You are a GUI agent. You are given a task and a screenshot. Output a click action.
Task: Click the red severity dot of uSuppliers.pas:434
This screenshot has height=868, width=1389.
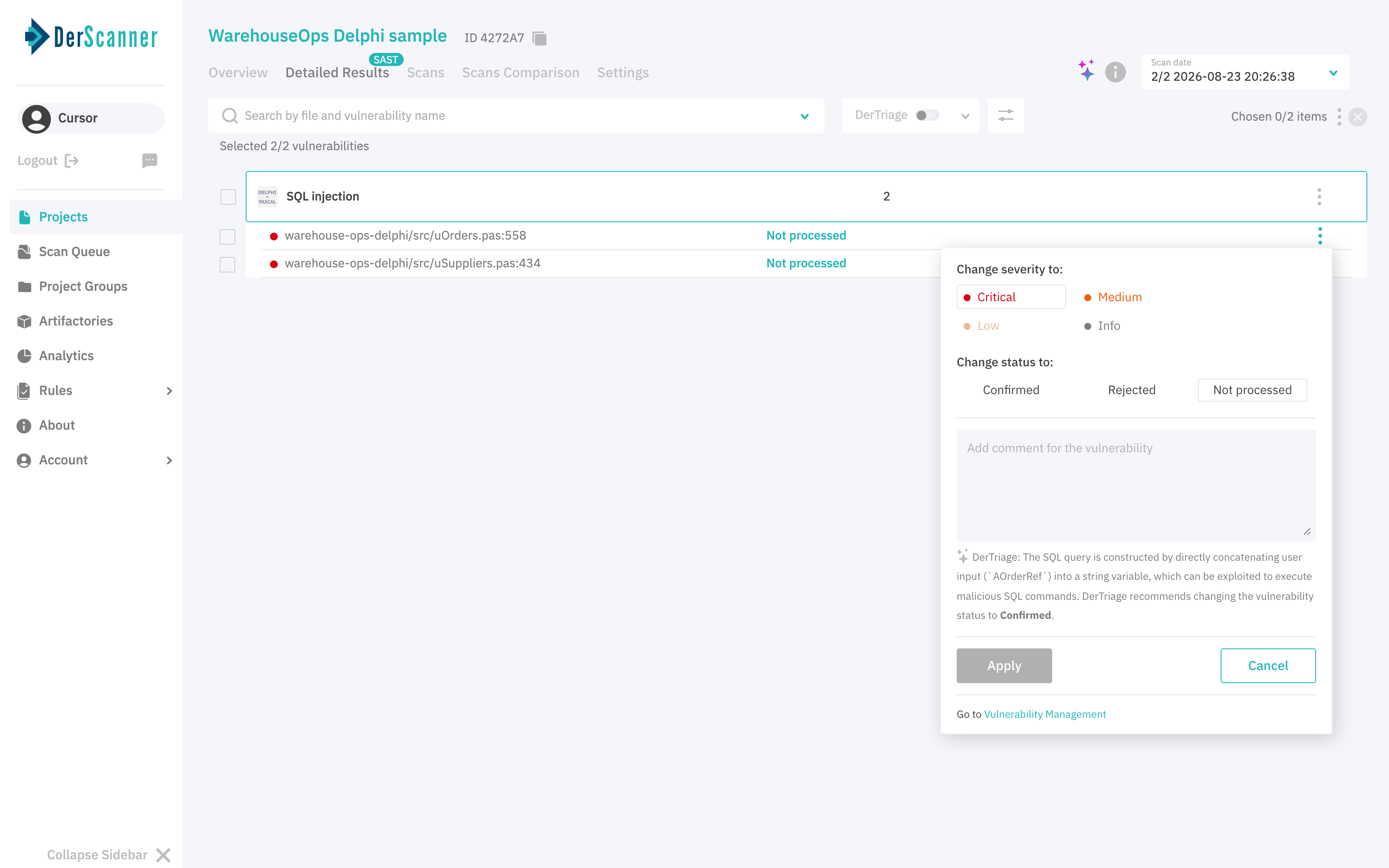click(x=274, y=264)
